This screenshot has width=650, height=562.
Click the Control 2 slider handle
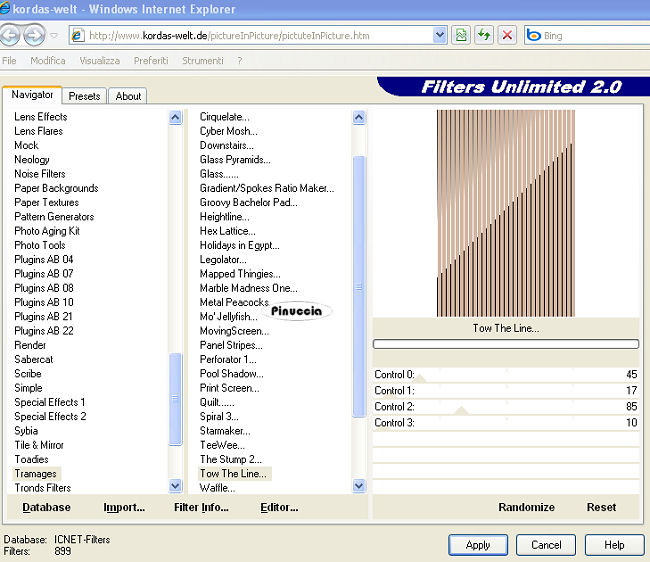[x=461, y=409]
